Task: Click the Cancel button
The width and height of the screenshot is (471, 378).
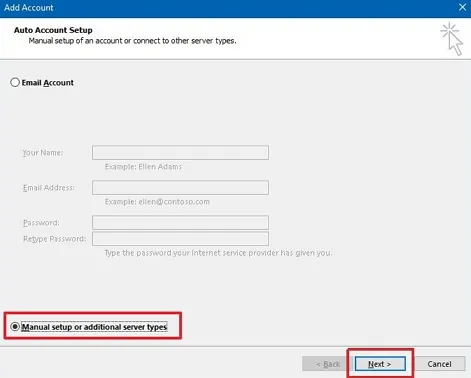Action: [439, 364]
